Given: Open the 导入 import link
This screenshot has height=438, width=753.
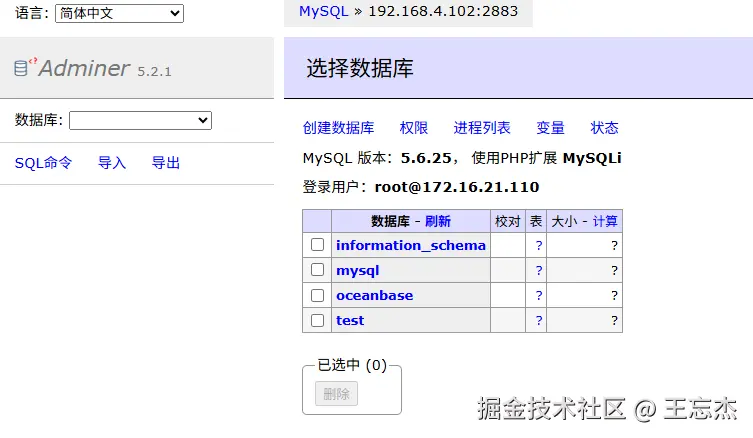Looking at the screenshot, I should (x=112, y=163).
